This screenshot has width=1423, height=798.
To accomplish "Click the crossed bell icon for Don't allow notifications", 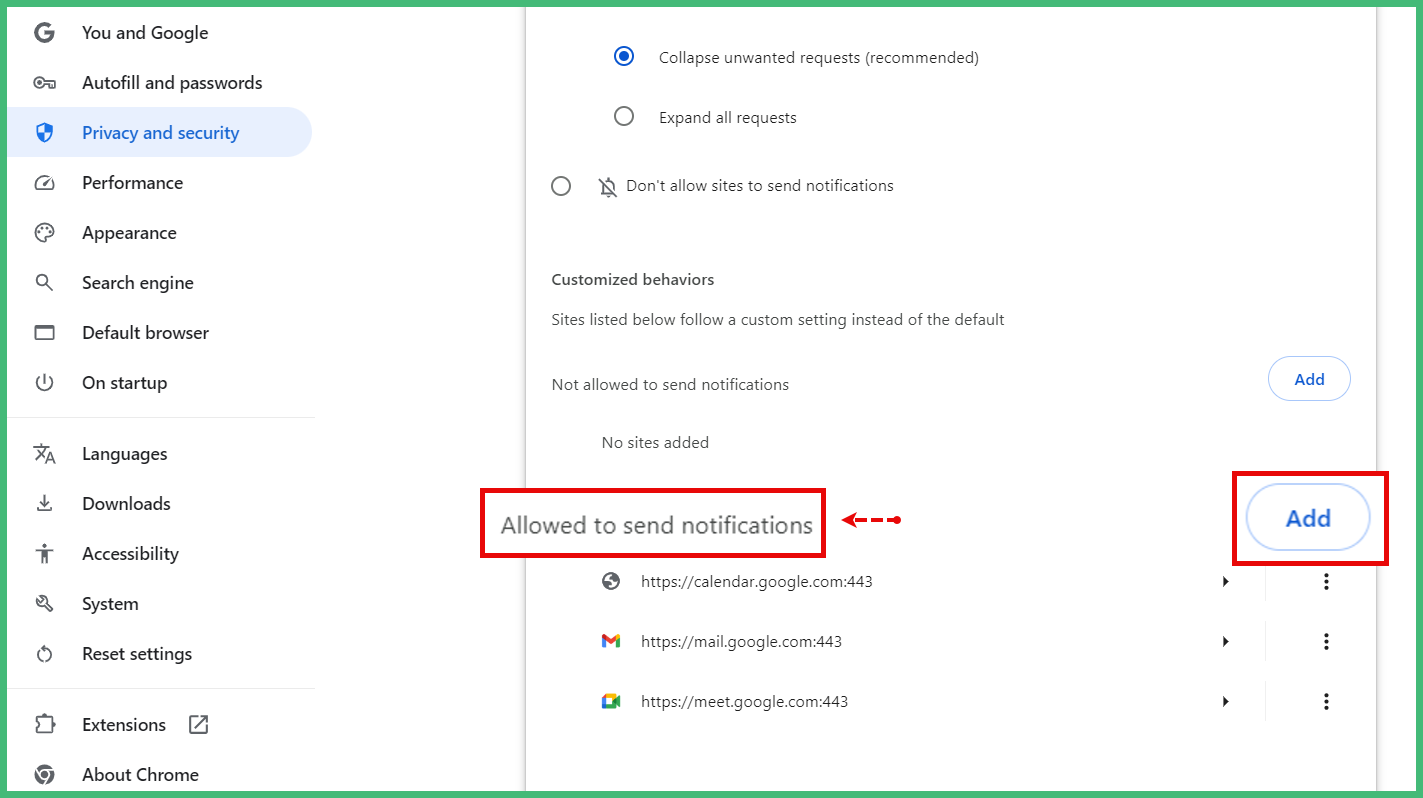I will click(x=608, y=187).
